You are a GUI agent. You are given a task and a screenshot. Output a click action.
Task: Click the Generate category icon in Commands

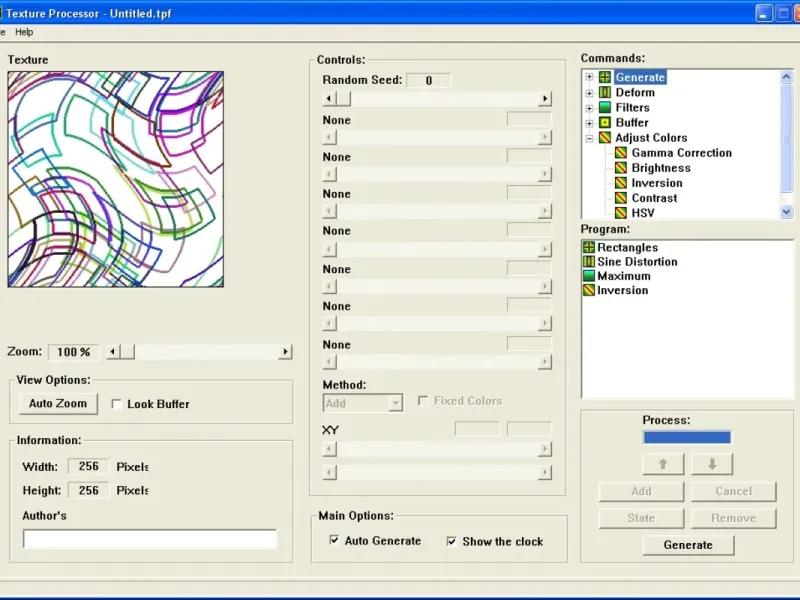tap(604, 77)
